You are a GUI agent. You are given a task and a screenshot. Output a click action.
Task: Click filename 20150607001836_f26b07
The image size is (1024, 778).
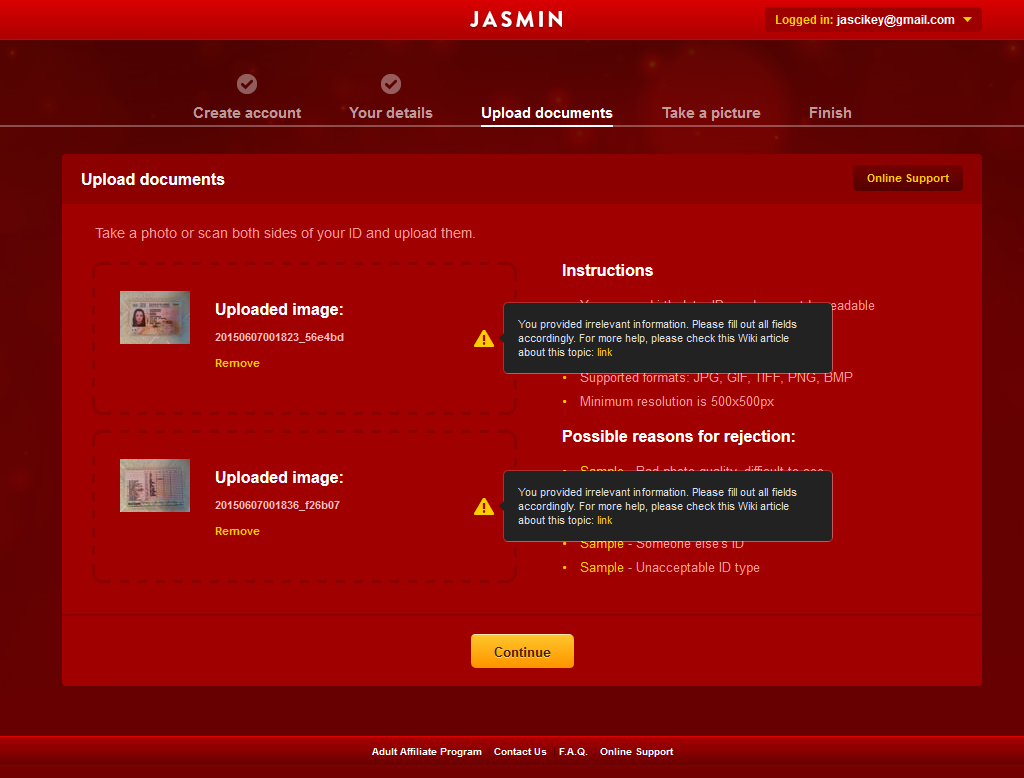coord(278,505)
